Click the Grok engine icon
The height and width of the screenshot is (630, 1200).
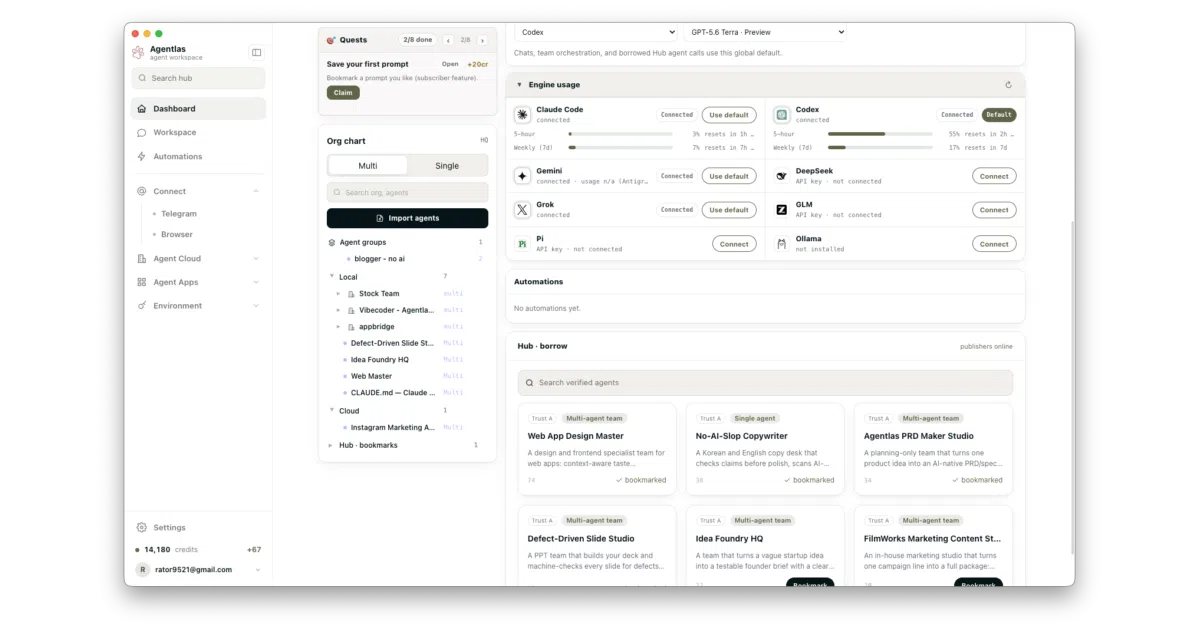pos(522,210)
